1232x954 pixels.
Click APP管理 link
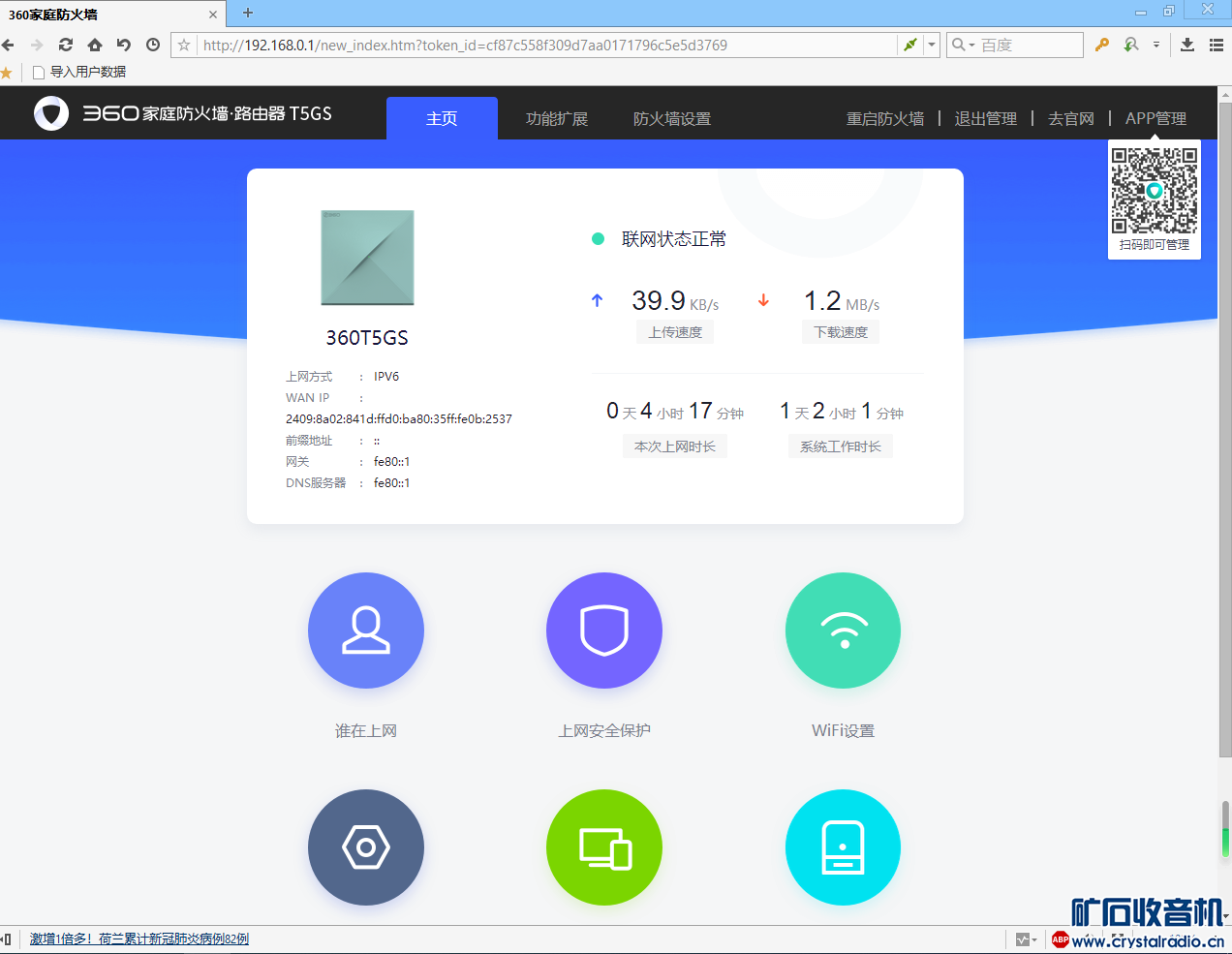tap(1155, 118)
